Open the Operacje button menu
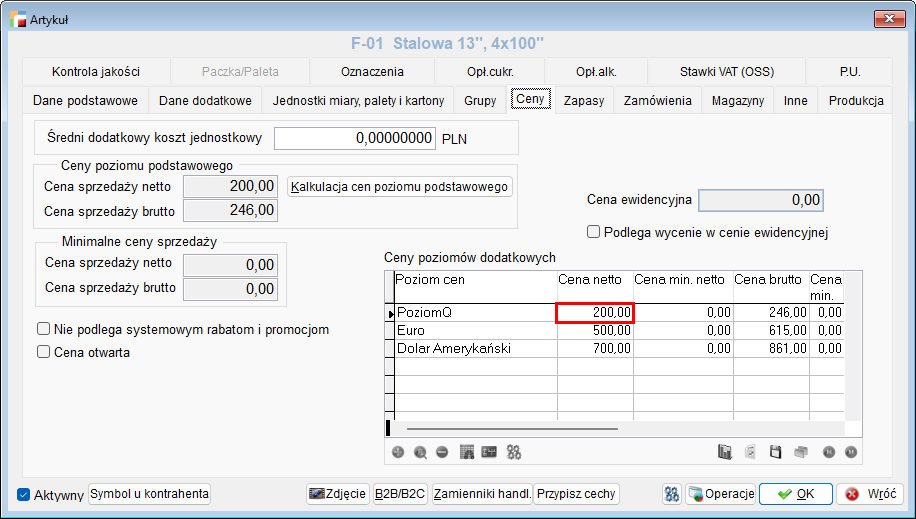The height and width of the screenshot is (519, 916). pyautogui.click(x=720, y=494)
